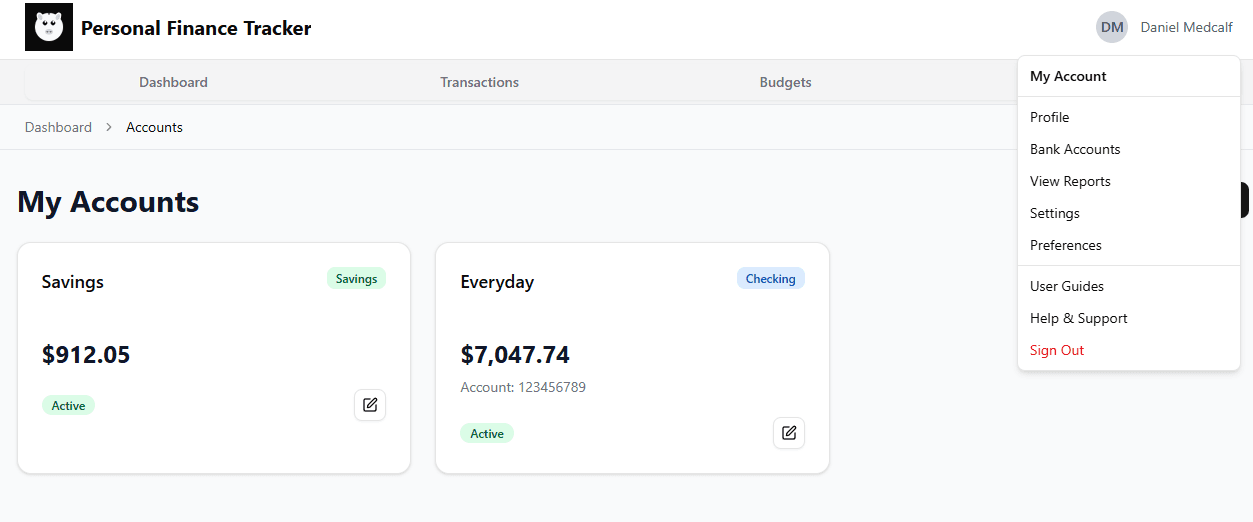Choose View Reports in the menu
The image size is (1253, 522).
click(1070, 181)
